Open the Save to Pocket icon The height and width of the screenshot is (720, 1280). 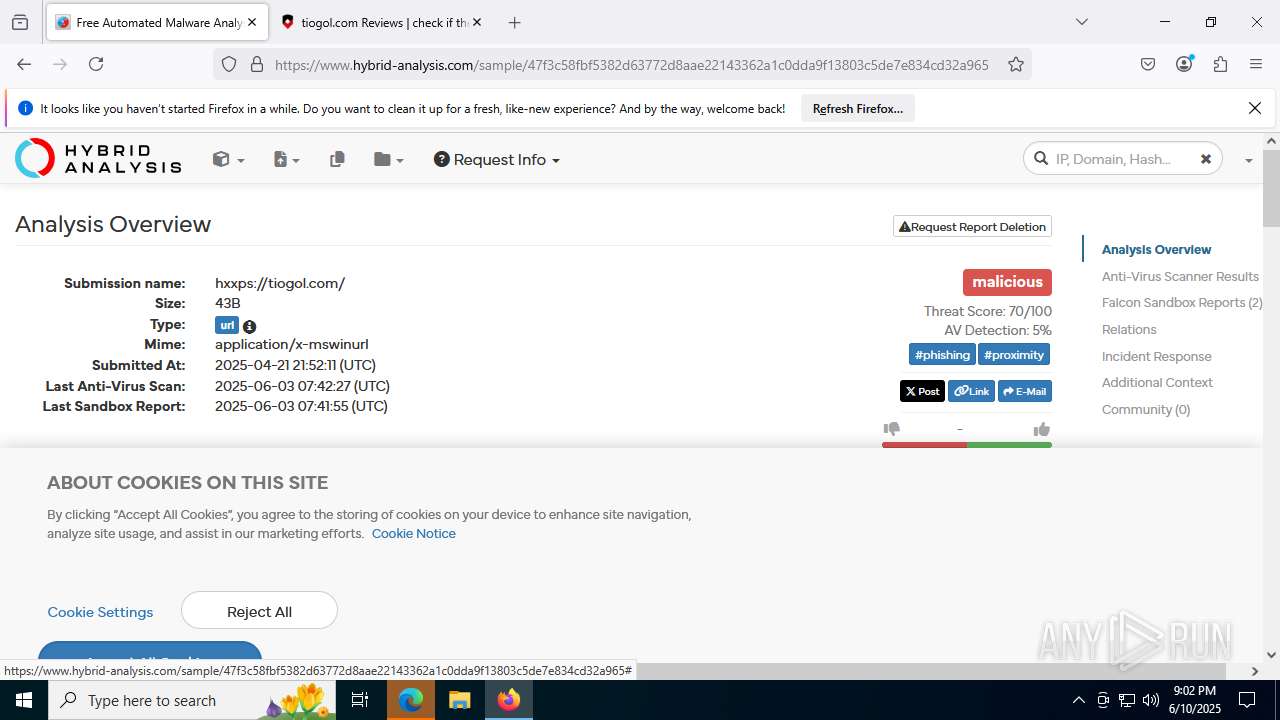(x=1148, y=64)
